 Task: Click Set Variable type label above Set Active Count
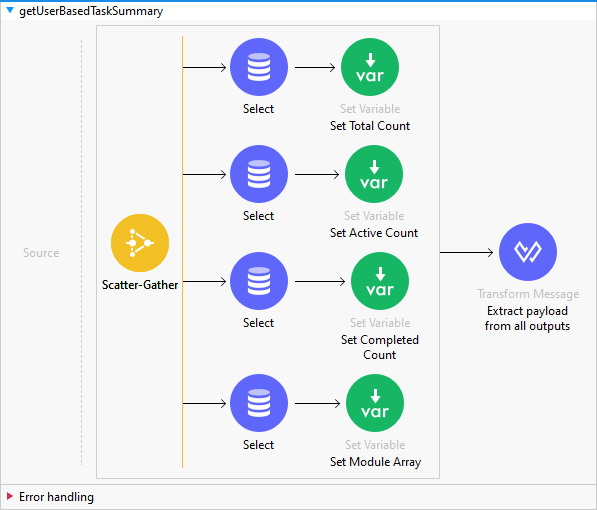(374, 216)
